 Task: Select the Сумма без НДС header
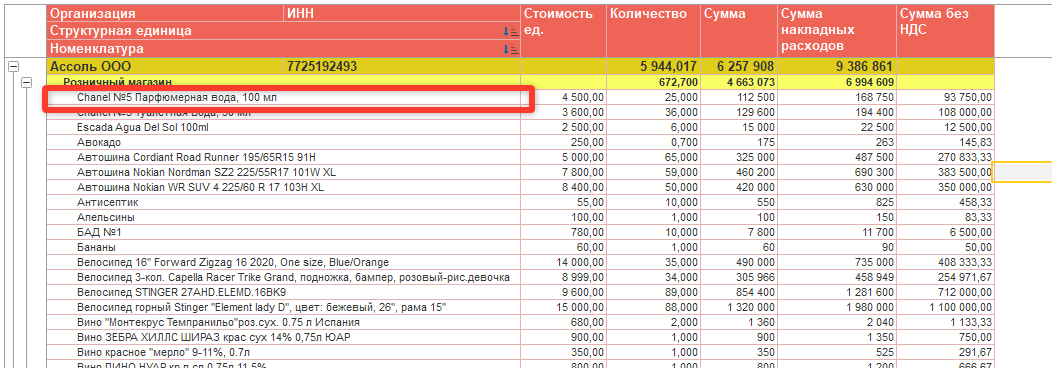click(x=945, y=31)
